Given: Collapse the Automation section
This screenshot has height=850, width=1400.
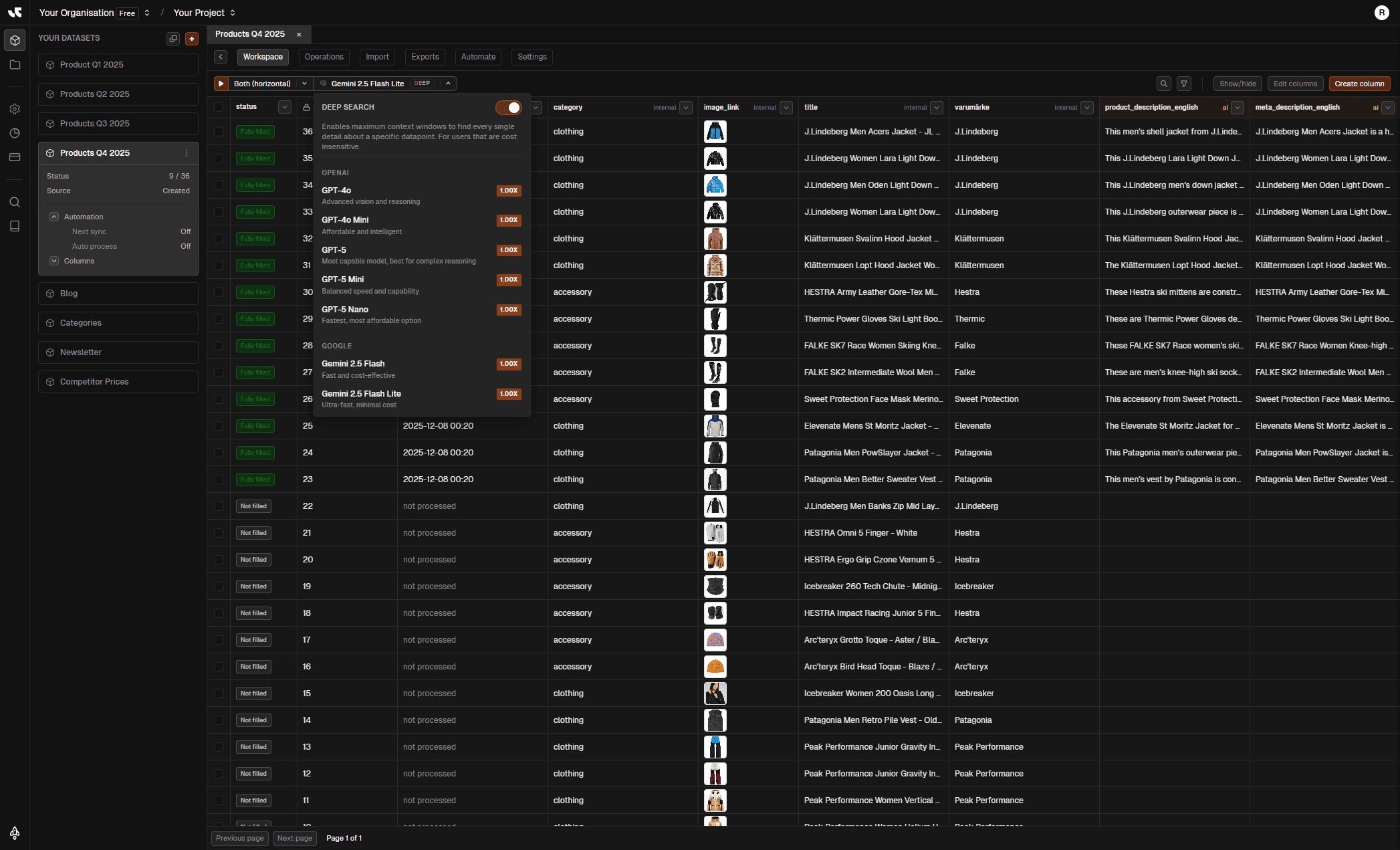Looking at the screenshot, I should coord(54,216).
